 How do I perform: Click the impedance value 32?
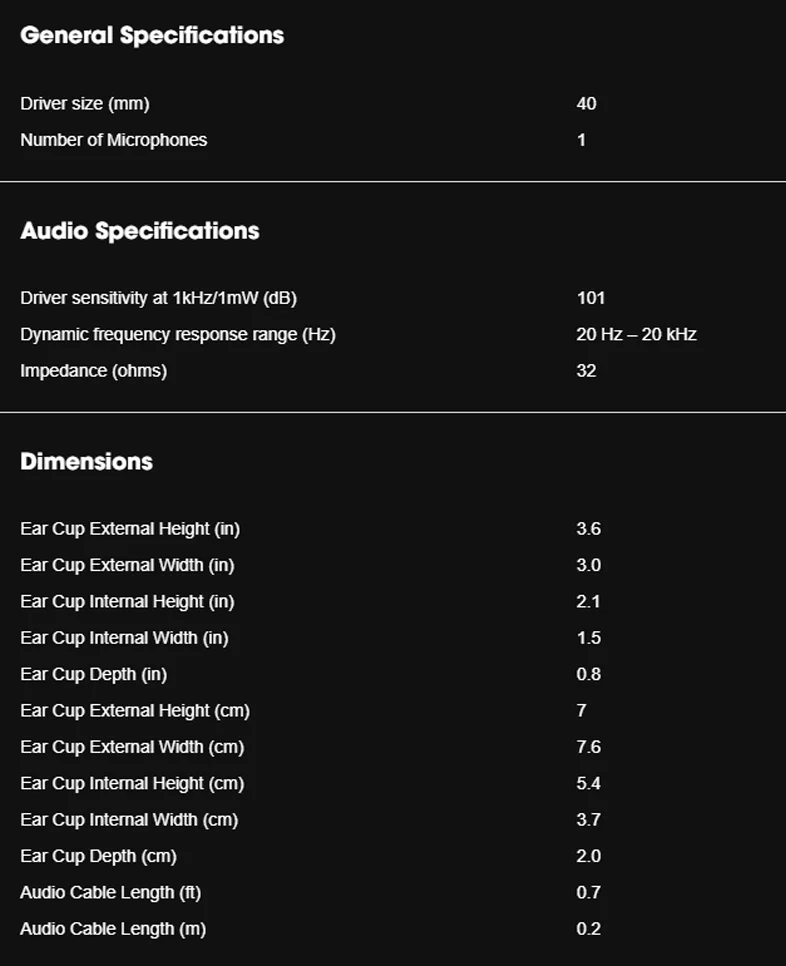pos(586,371)
